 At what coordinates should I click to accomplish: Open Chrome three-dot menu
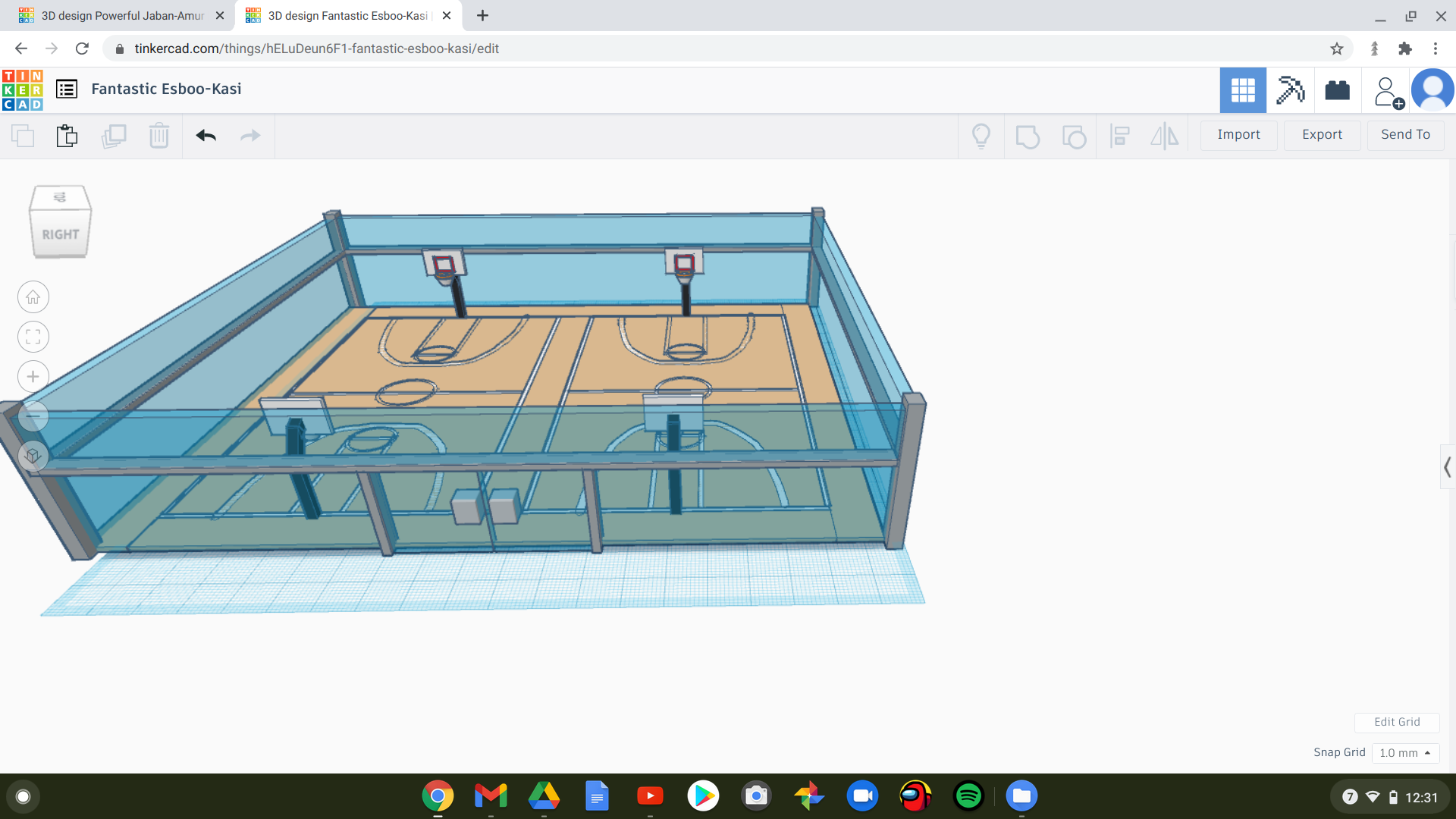(x=1435, y=49)
